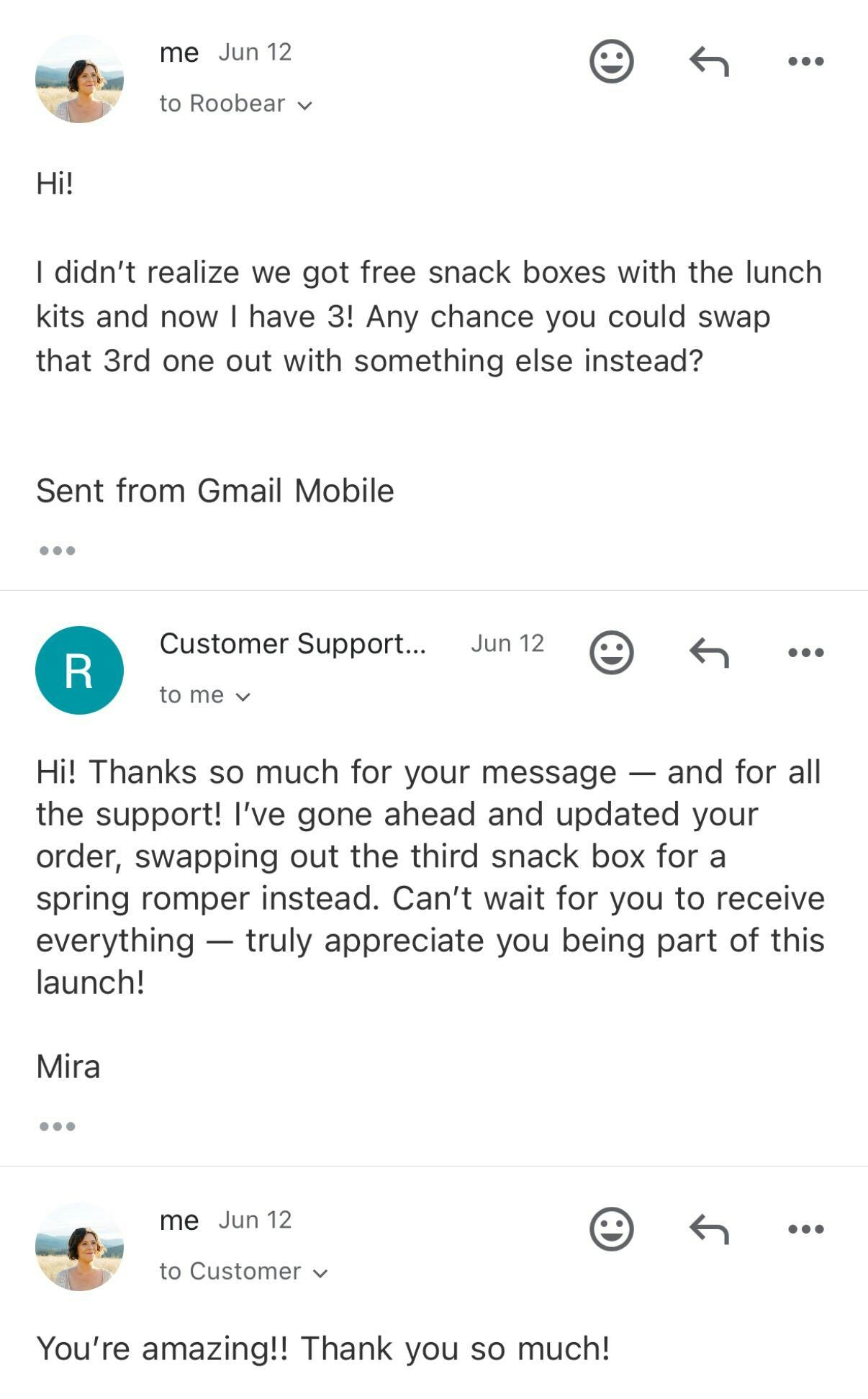Viewport: 868px width, 1399px height.
Task: Reply to Customer Support's message
Action: 709,653
